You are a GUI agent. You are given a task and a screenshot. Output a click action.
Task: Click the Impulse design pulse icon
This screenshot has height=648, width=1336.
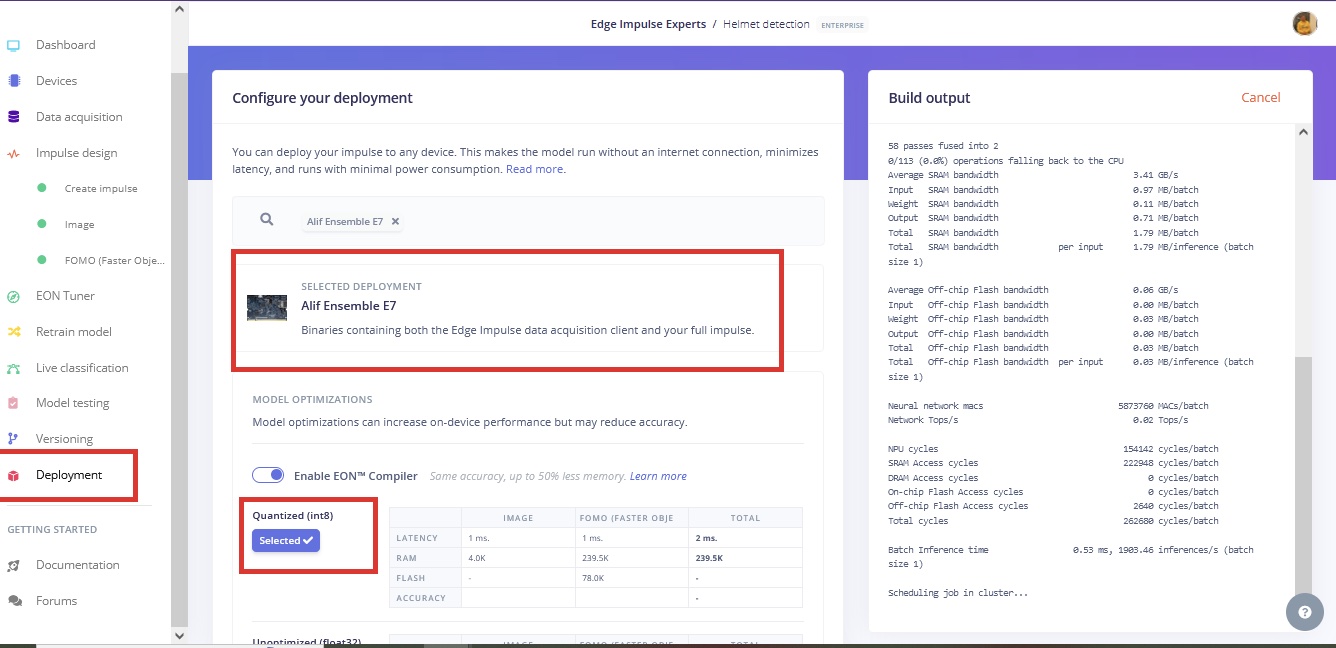(13, 154)
